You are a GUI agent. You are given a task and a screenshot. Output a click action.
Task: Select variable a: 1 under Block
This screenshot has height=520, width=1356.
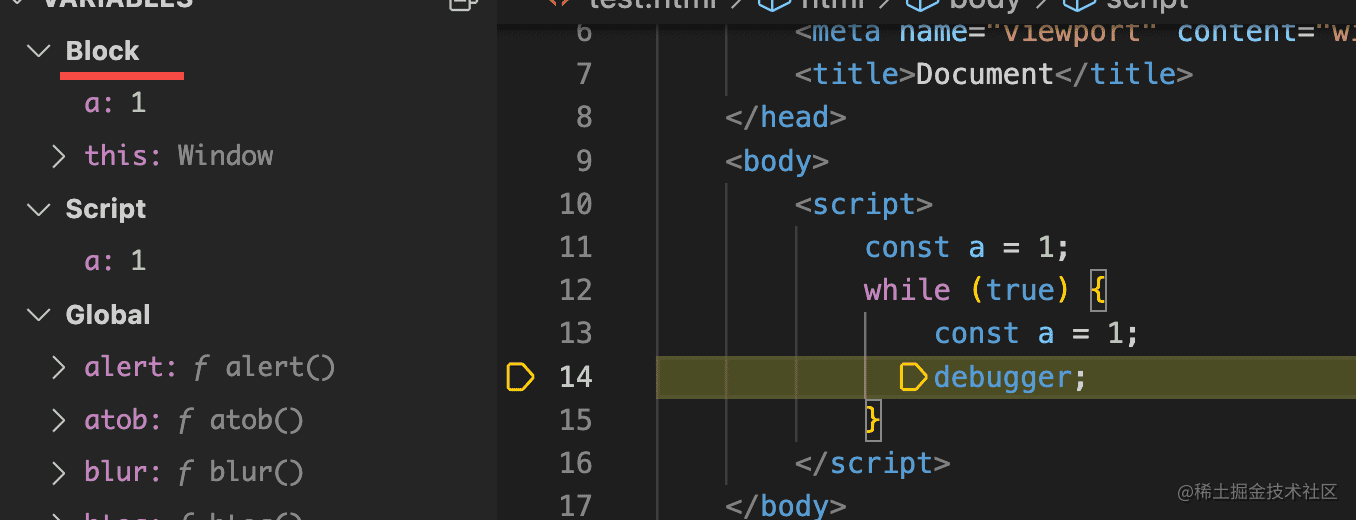pos(115,103)
